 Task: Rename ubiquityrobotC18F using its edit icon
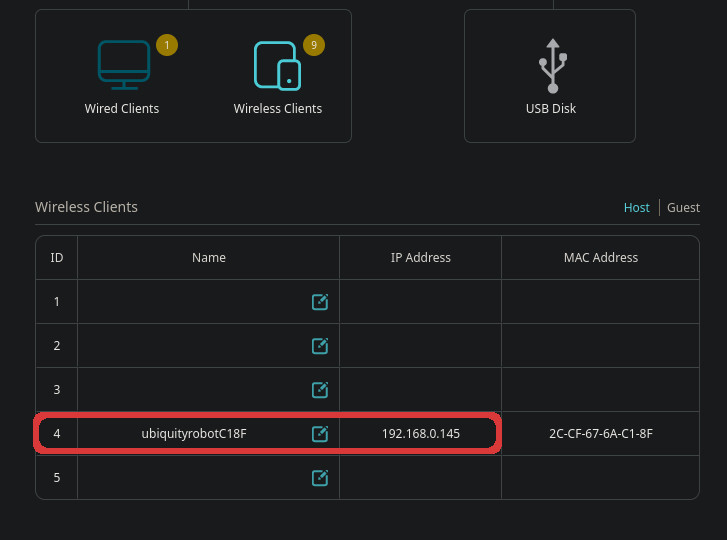click(320, 434)
